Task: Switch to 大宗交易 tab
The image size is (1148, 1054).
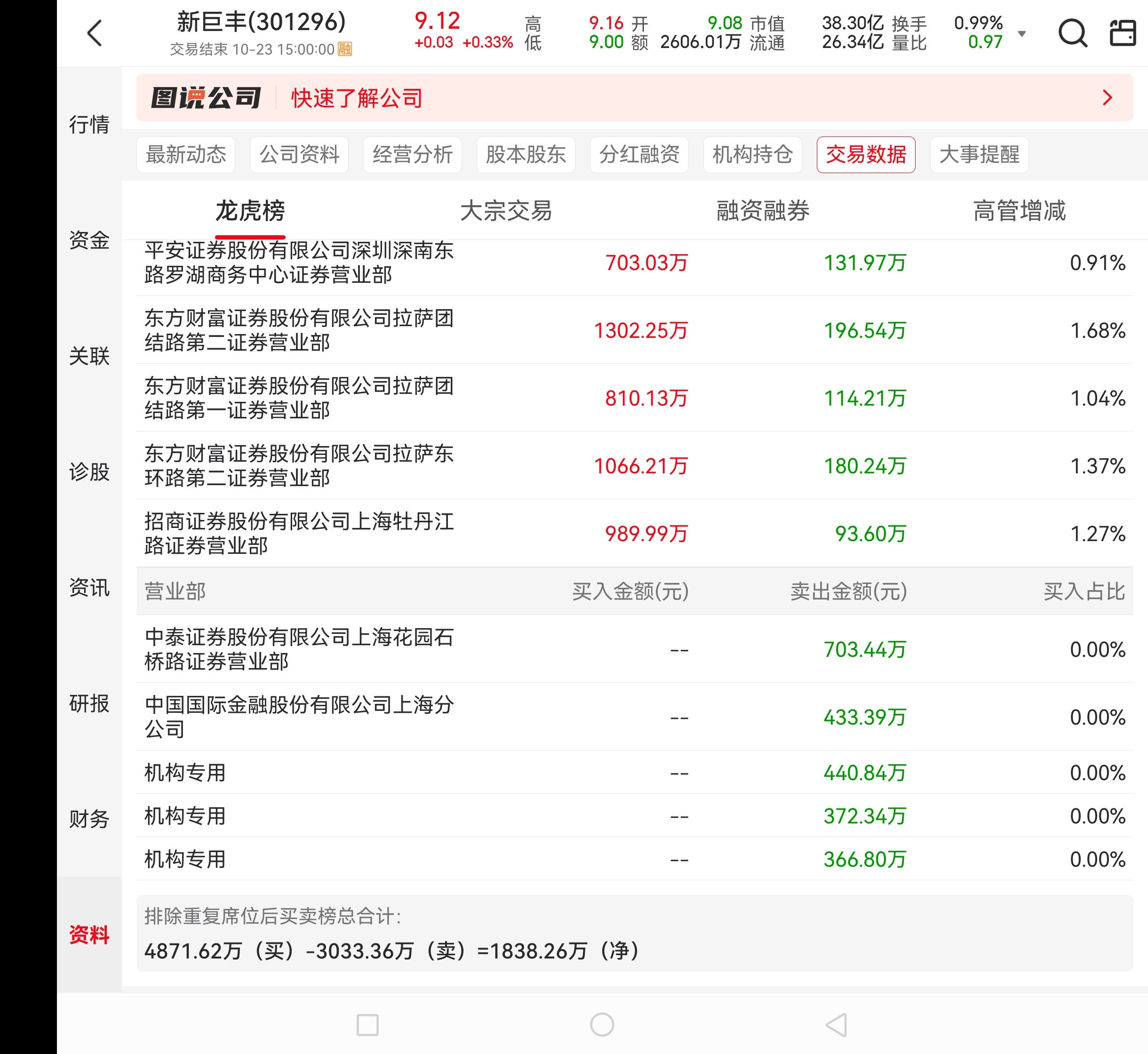Action: click(x=506, y=210)
